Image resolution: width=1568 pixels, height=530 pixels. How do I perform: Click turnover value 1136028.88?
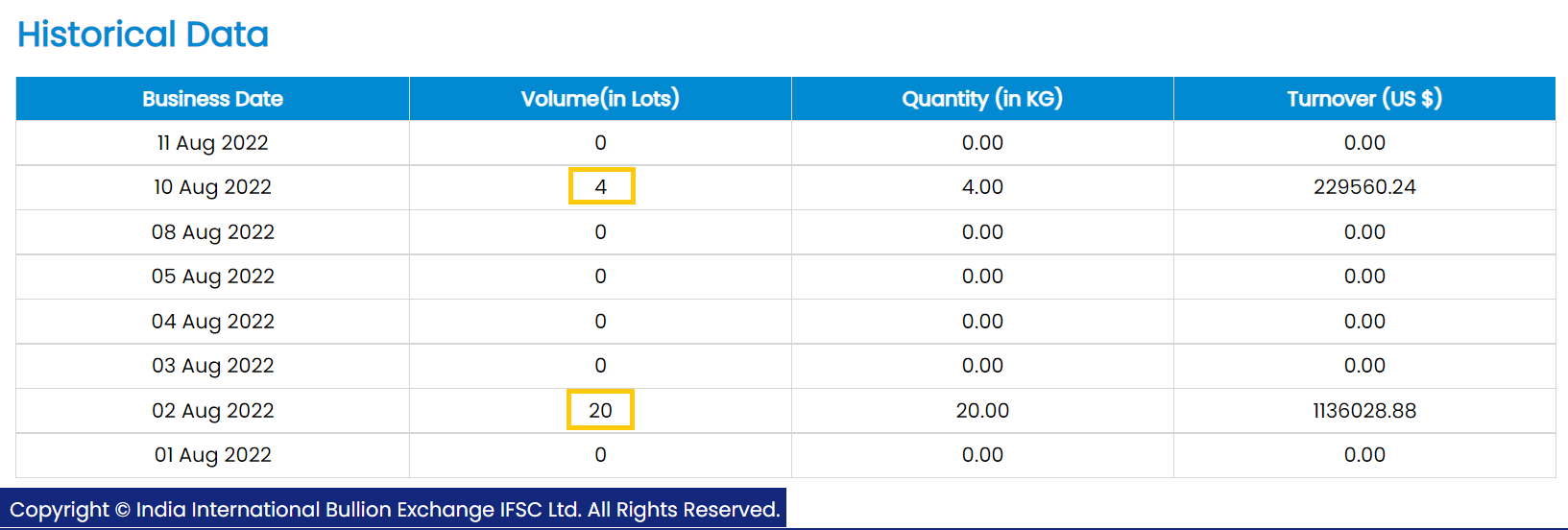(x=1364, y=411)
